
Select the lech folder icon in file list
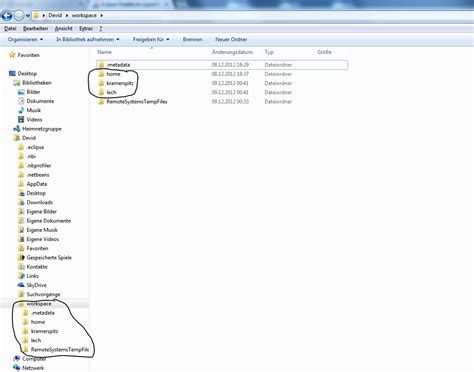101,92
